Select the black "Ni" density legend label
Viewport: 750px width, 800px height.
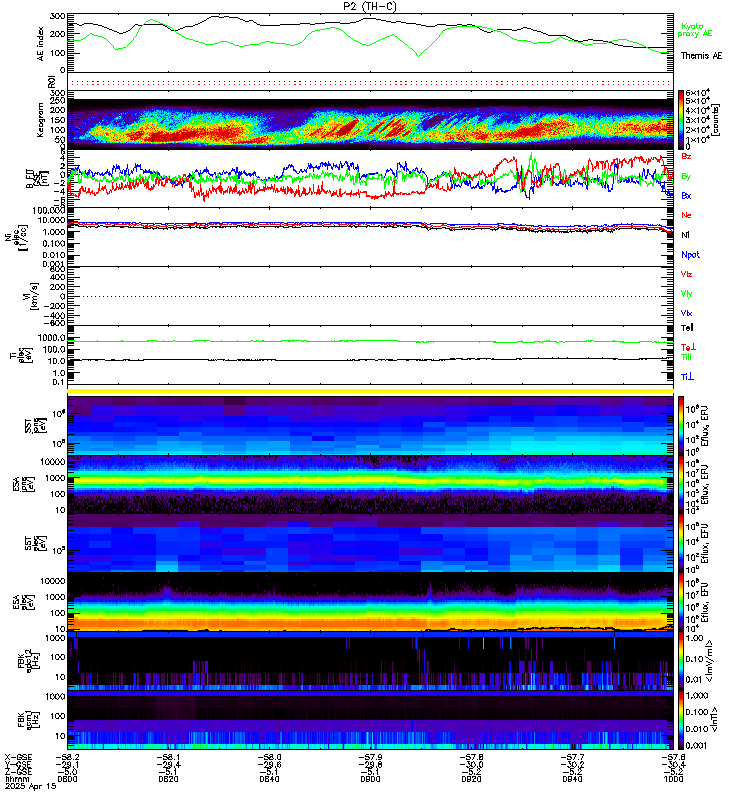[685, 235]
